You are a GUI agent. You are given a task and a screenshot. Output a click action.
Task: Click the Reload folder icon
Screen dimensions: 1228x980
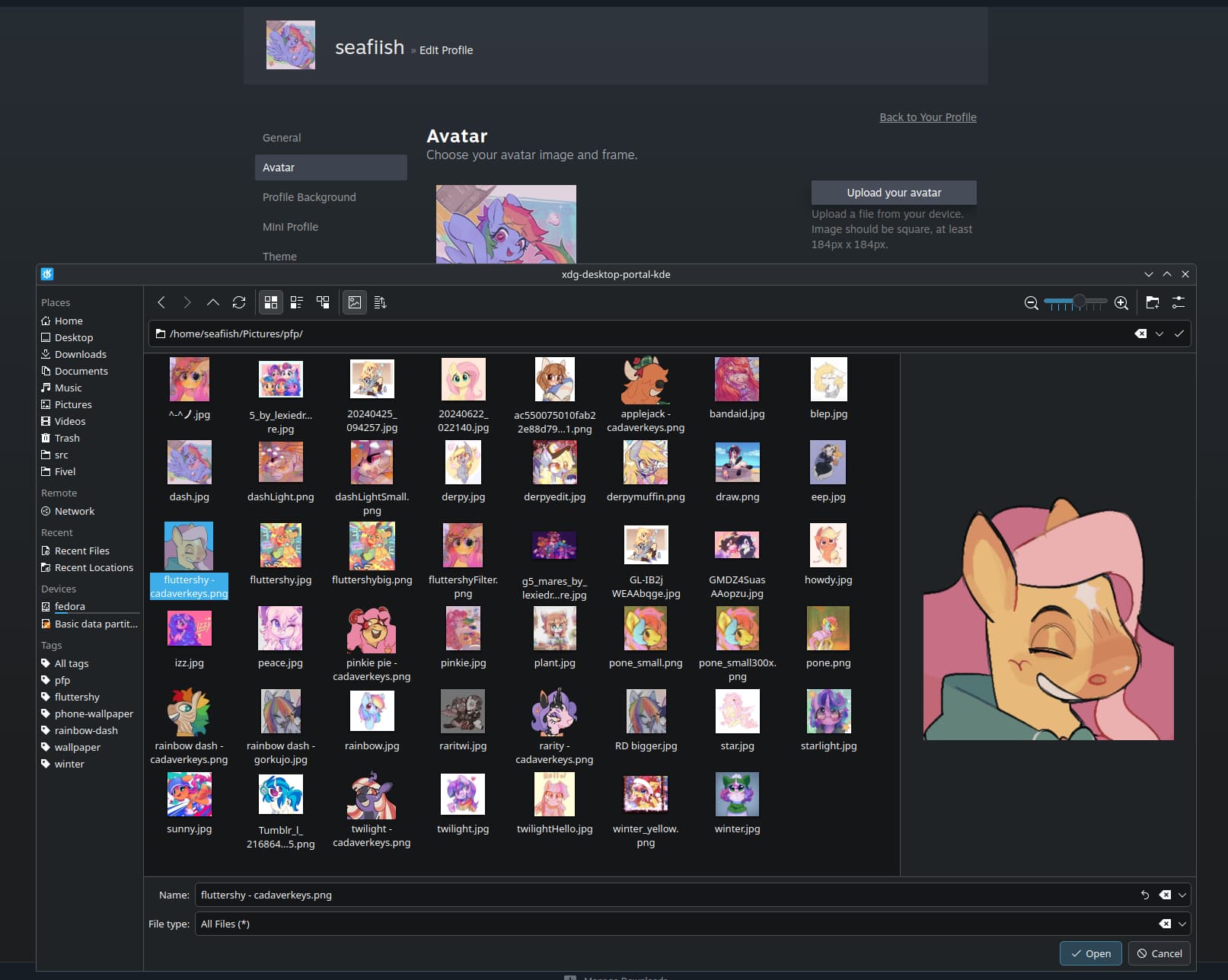pyautogui.click(x=239, y=302)
